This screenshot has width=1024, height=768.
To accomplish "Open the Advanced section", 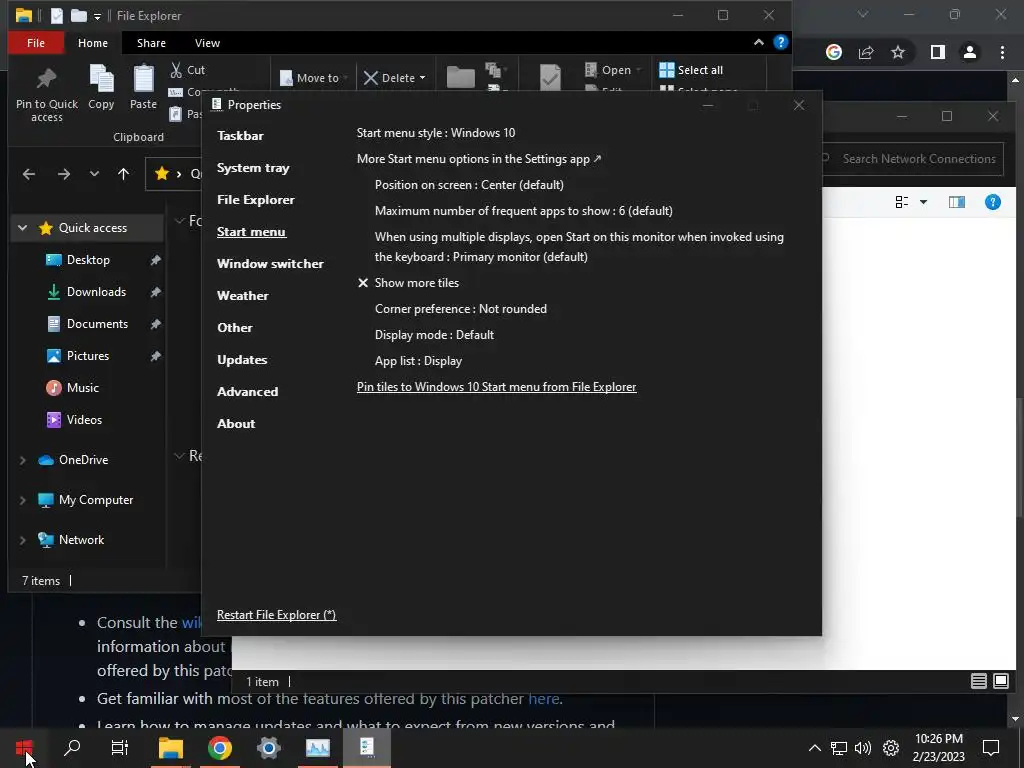I will (248, 392).
